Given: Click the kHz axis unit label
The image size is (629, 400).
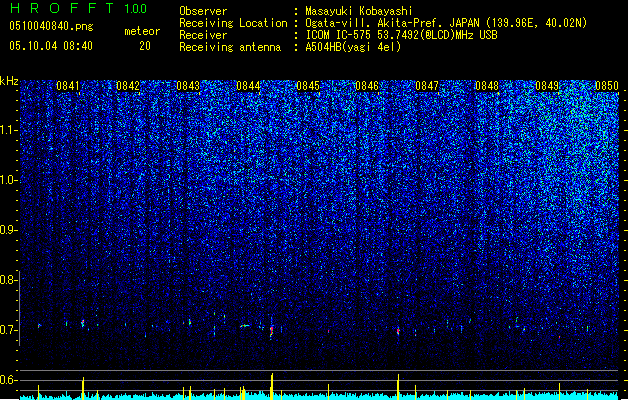Looking at the screenshot, I should (9, 81).
